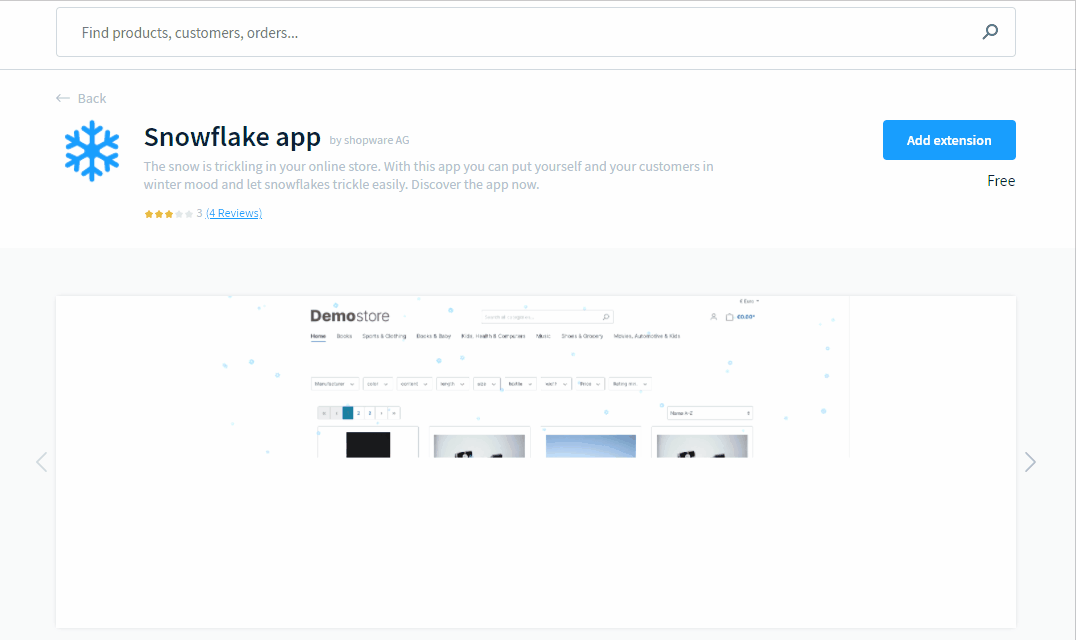Click the star rating display

[x=168, y=214]
